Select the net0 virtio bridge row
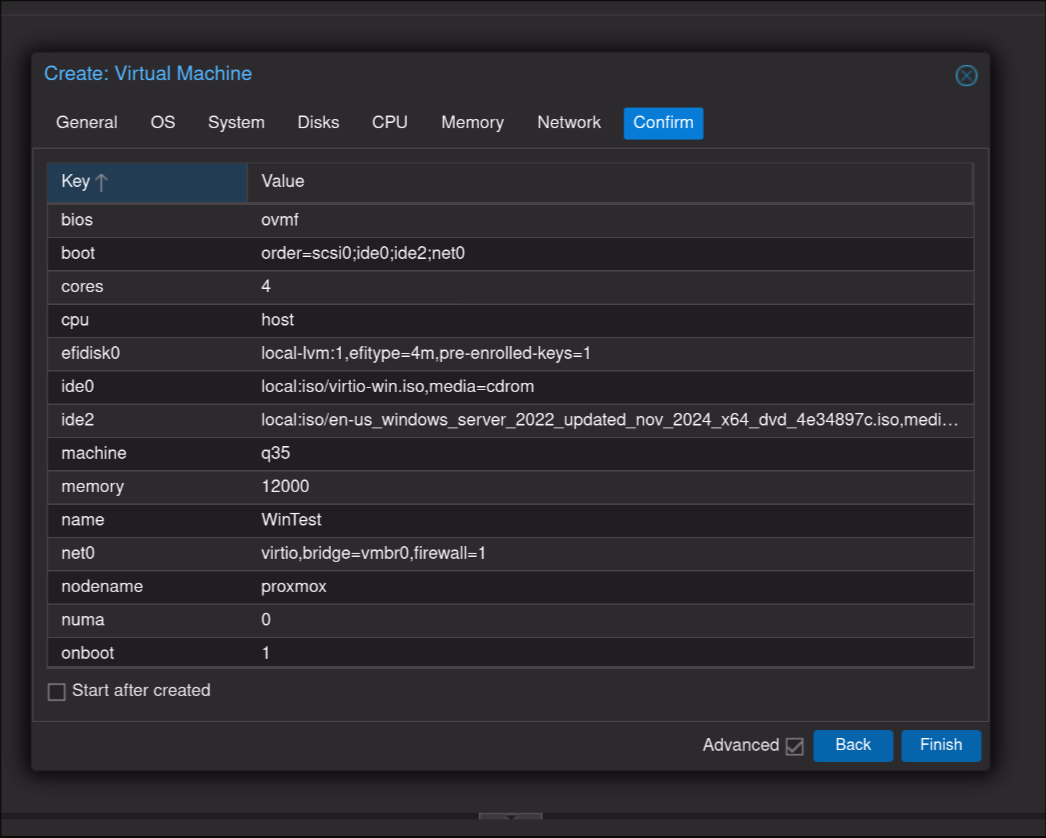Viewport: 1046px width, 838px height. (510, 553)
